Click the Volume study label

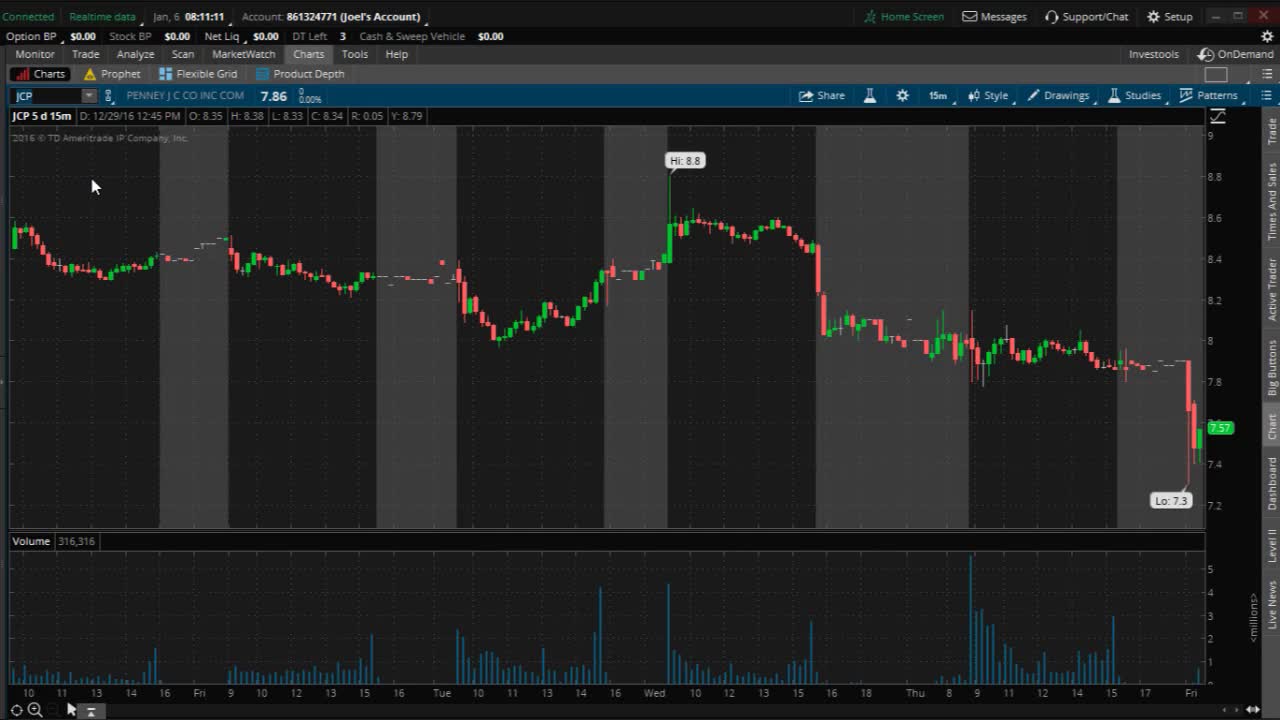pos(31,541)
